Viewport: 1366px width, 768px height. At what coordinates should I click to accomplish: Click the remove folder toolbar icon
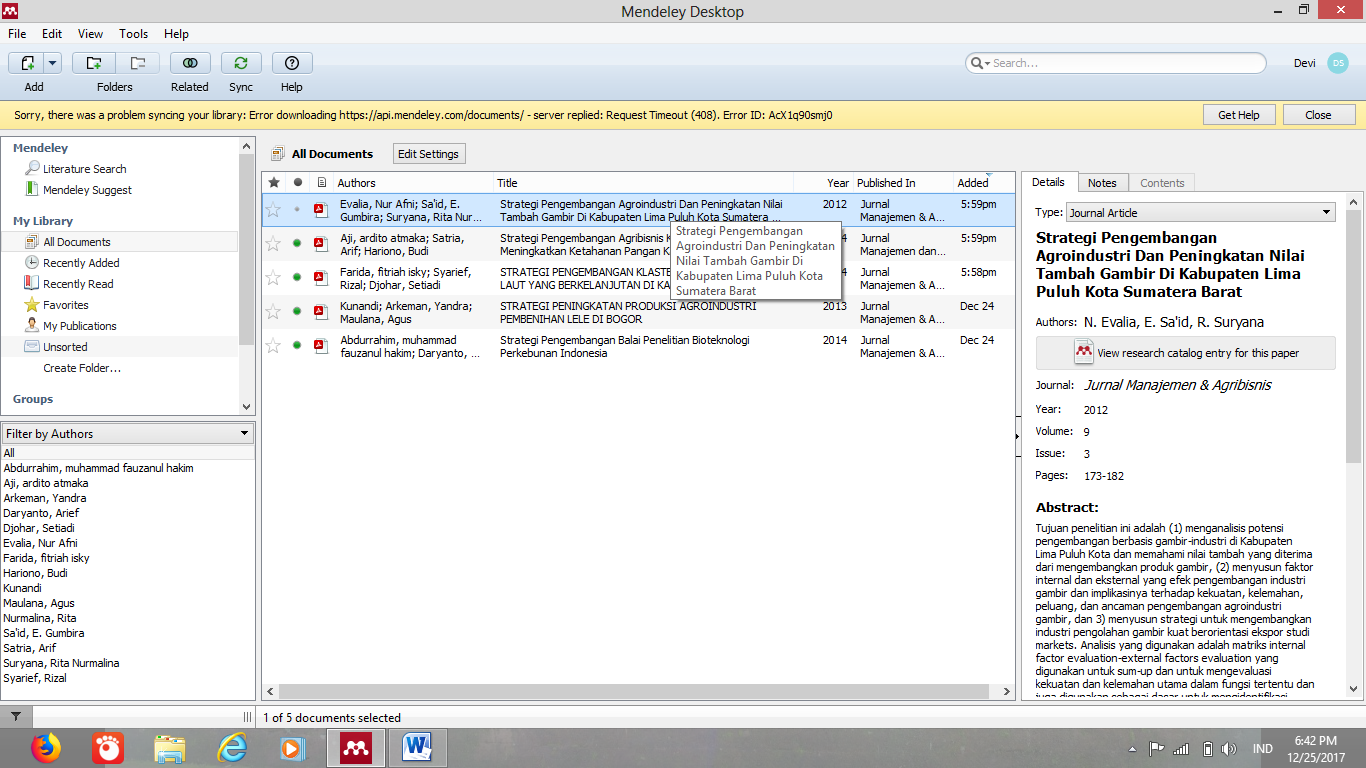138,63
